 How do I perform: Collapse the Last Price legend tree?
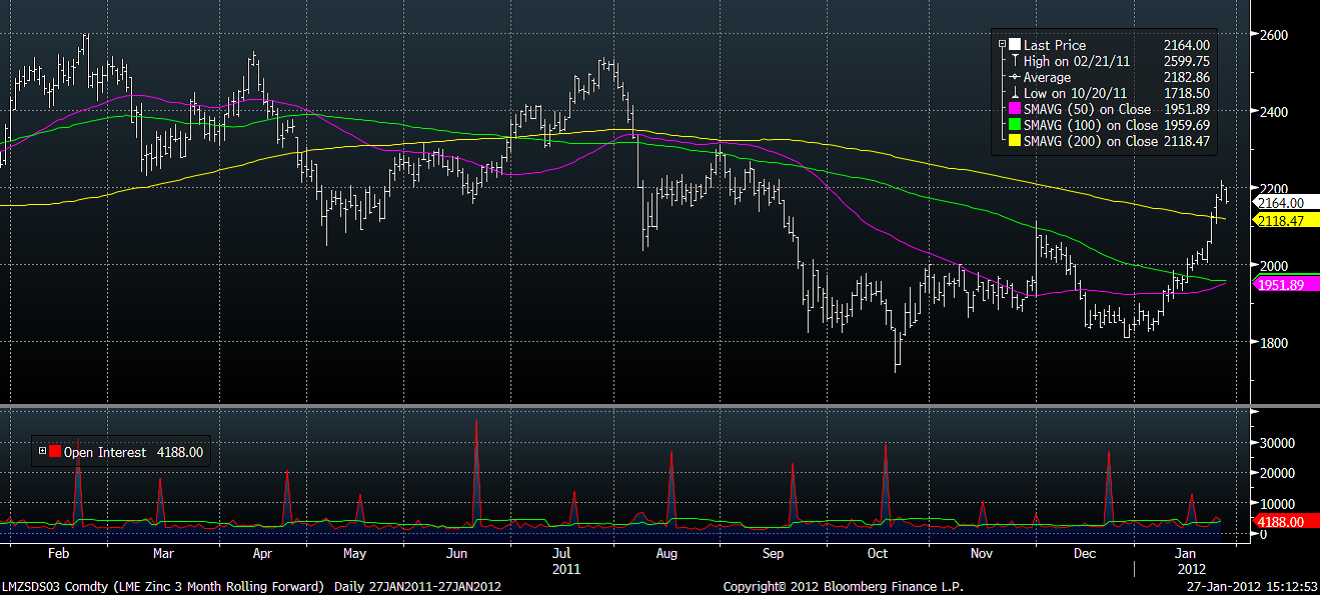tap(1002, 45)
